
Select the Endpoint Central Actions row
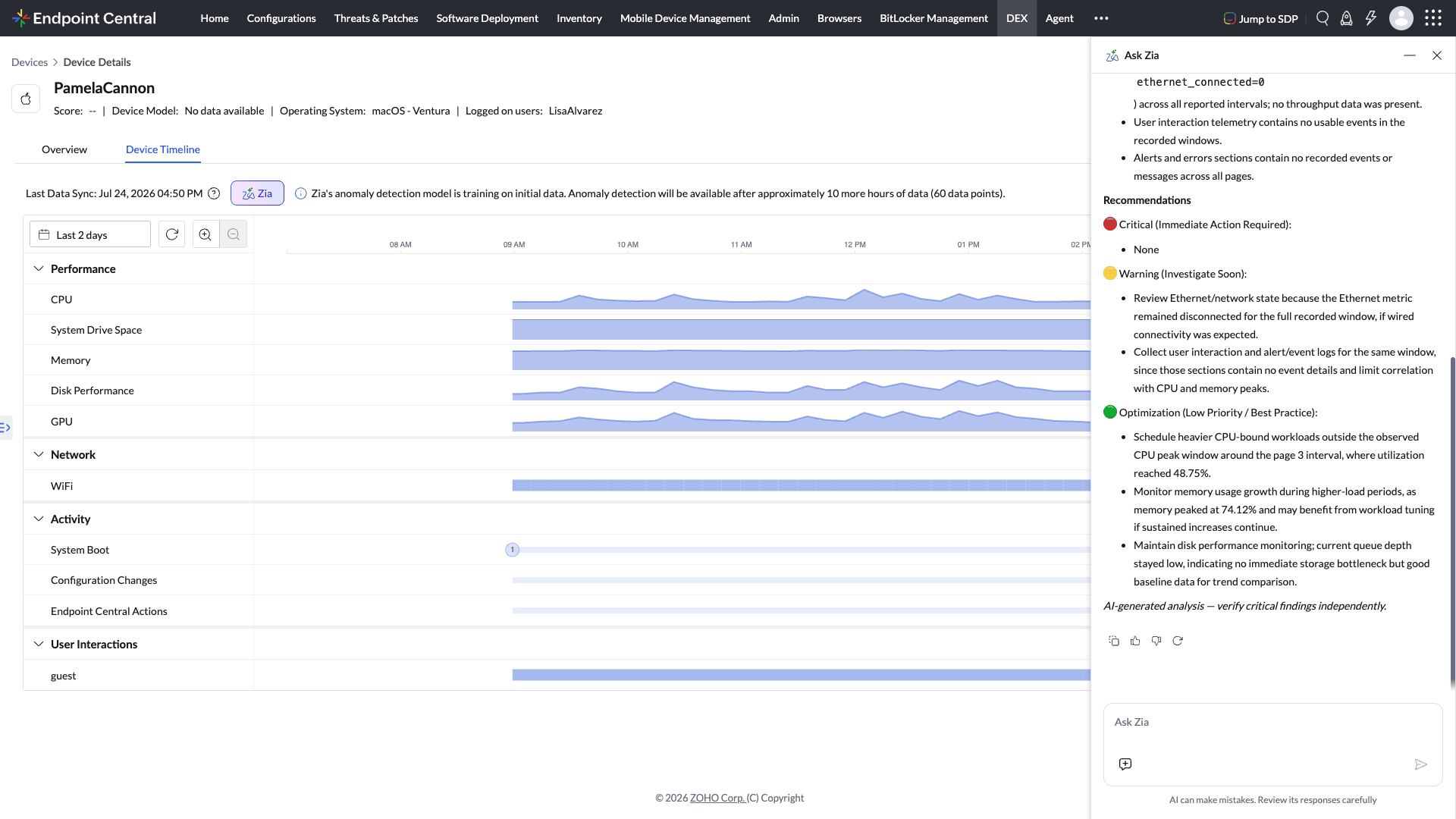(x=109, y=611)
